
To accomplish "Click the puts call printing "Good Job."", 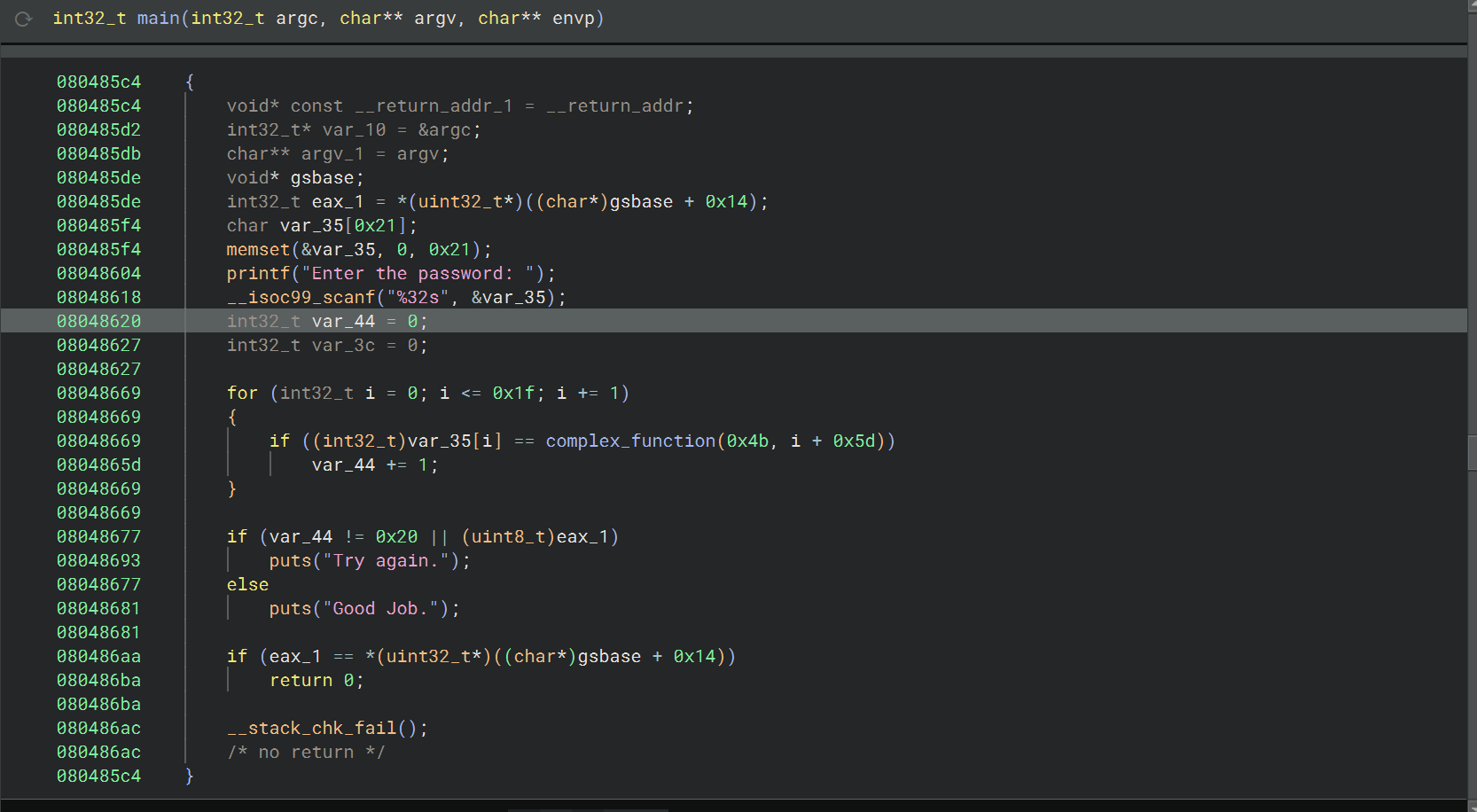I will [x=290, y=608].
